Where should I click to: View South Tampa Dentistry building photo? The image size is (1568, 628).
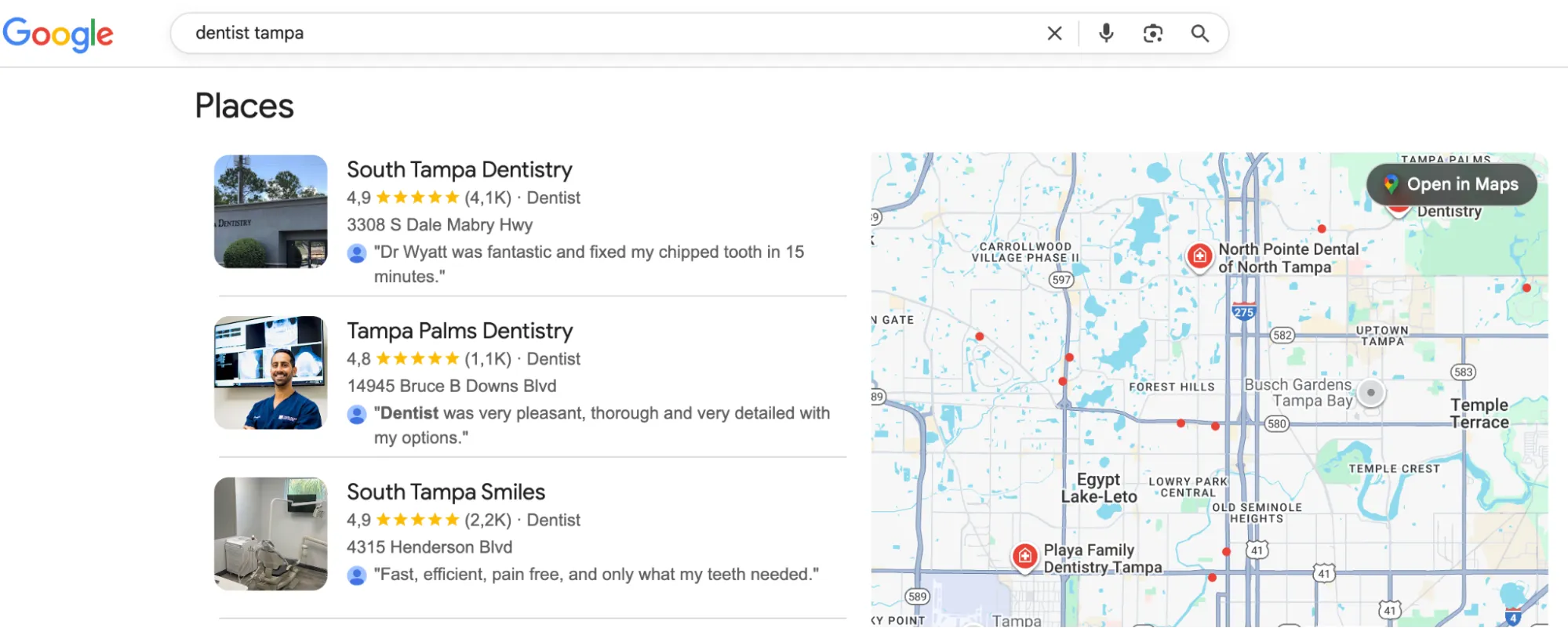(271, 212)
